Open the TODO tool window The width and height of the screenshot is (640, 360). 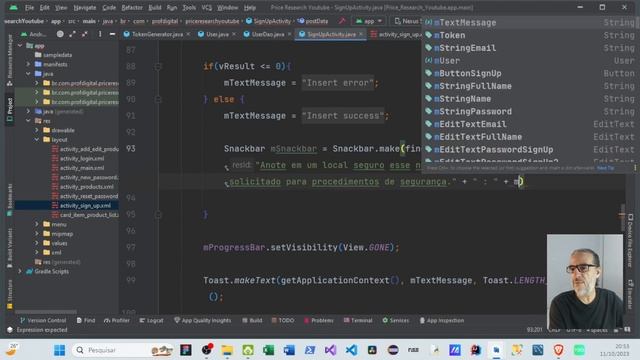[282, 320]
